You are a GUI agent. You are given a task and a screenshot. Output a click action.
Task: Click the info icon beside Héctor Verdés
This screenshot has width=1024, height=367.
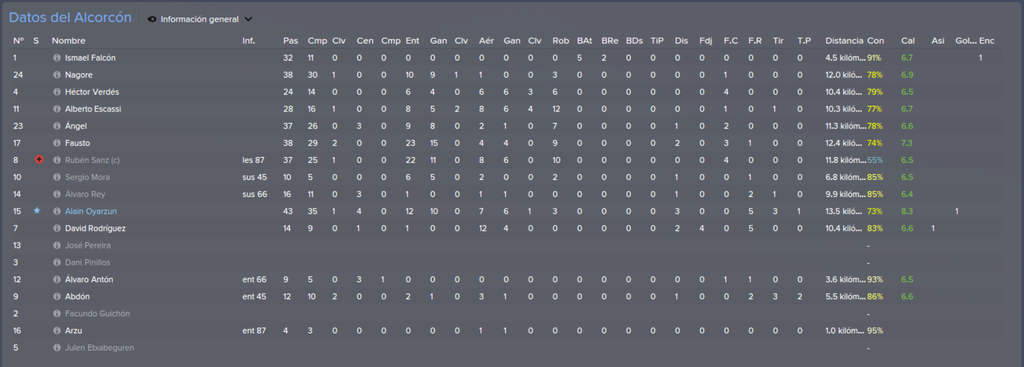pyautogui.click(x=57, y=92)
